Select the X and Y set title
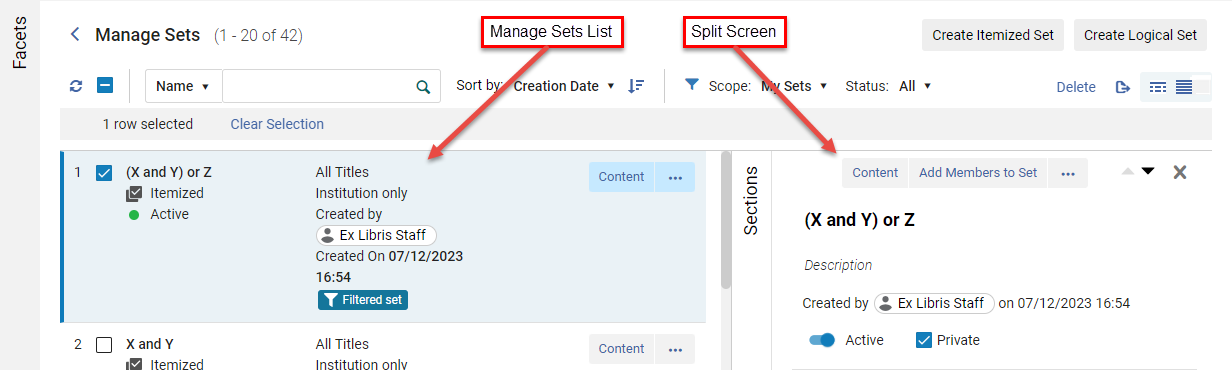 pyautogui.click(x=150, y=344)
